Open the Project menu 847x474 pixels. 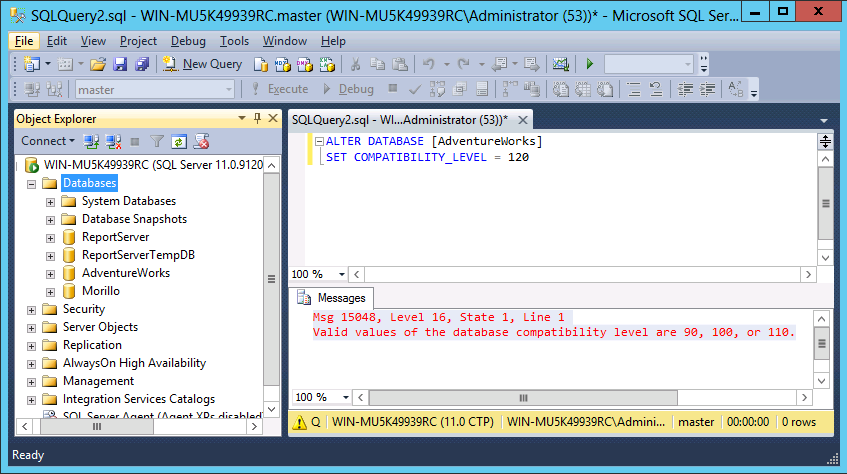pyautogui.click(x=138, y=41)
